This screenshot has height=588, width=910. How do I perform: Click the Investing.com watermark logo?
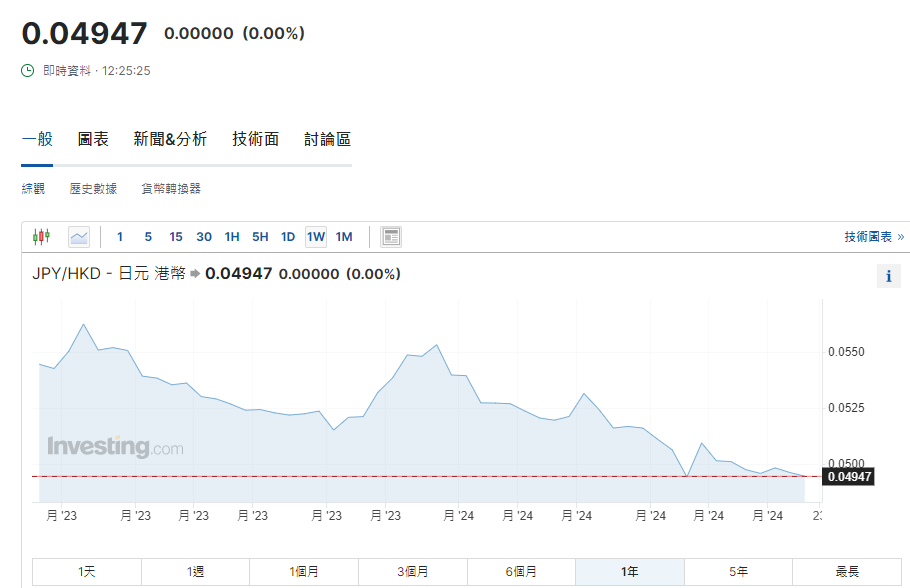pyautogui.click(x=115, y=447)
